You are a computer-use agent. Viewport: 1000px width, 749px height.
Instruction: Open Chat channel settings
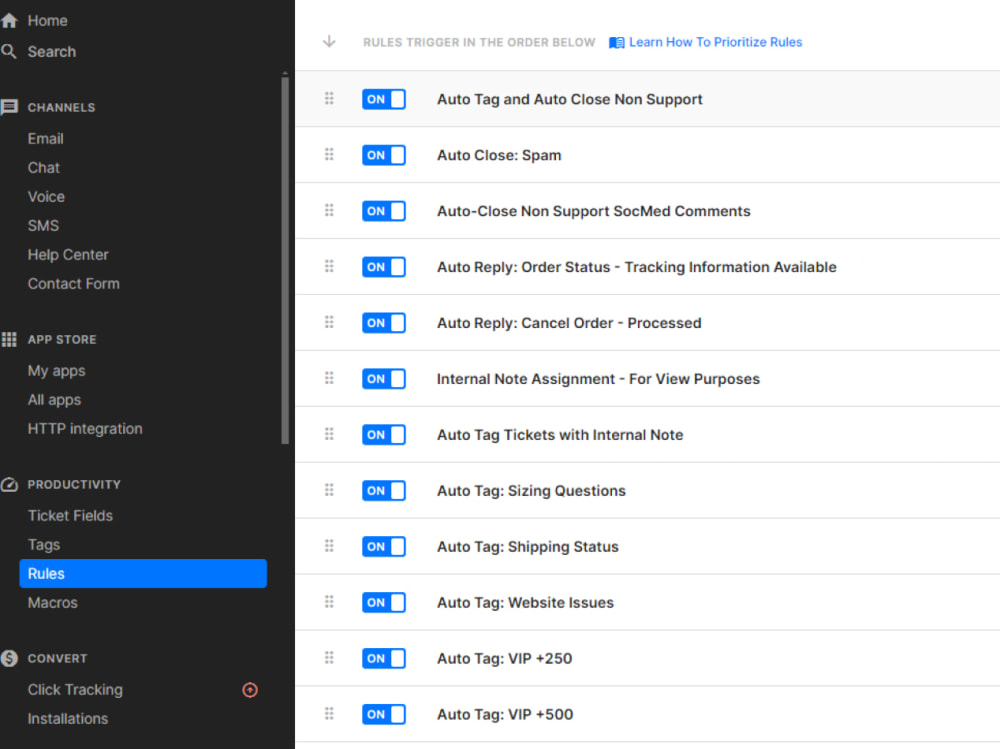tap(43, 168)
